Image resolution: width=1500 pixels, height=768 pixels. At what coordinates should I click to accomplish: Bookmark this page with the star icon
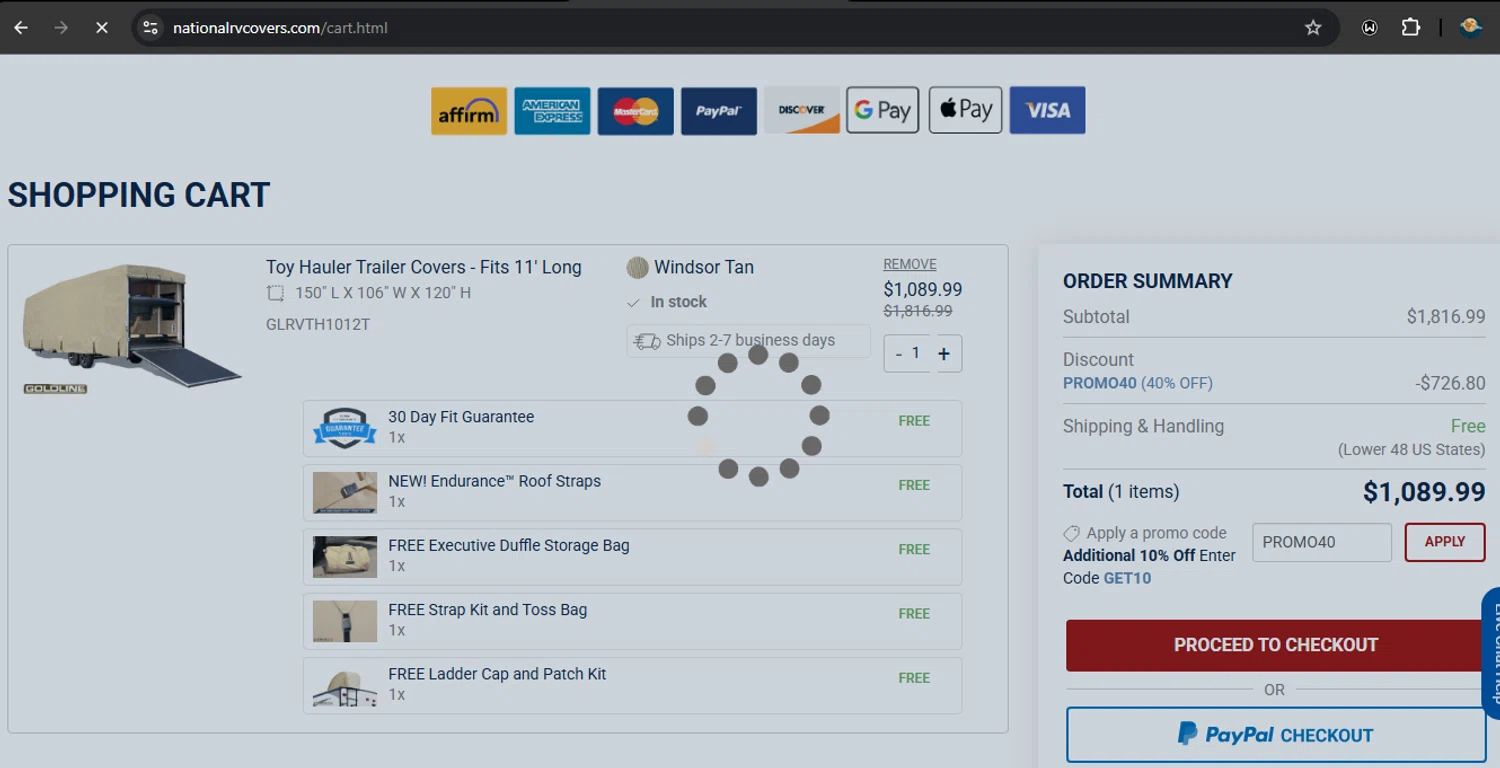[x=1313, y=28]
